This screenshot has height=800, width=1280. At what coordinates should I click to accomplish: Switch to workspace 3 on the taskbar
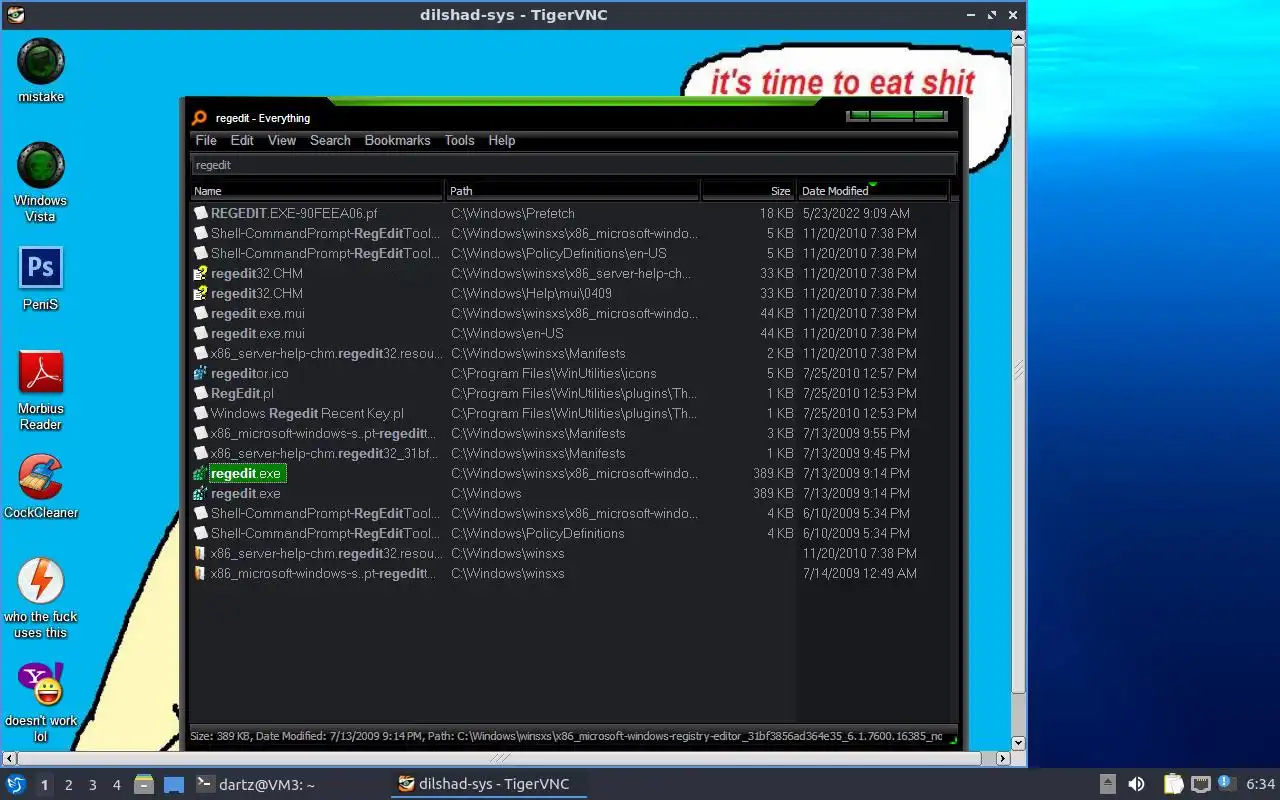(x=92, y=785)
